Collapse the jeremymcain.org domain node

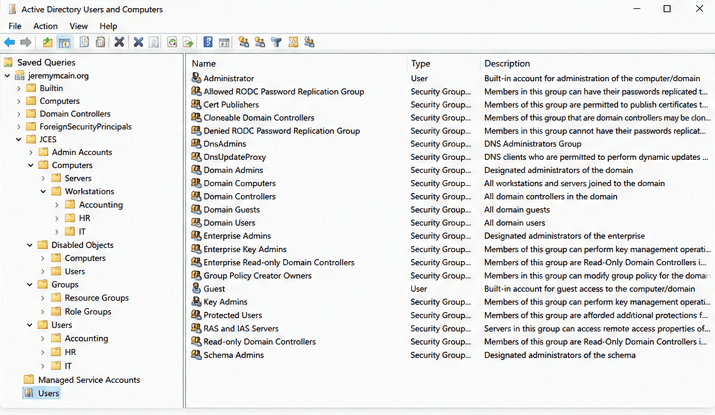(x=7, y=76)
